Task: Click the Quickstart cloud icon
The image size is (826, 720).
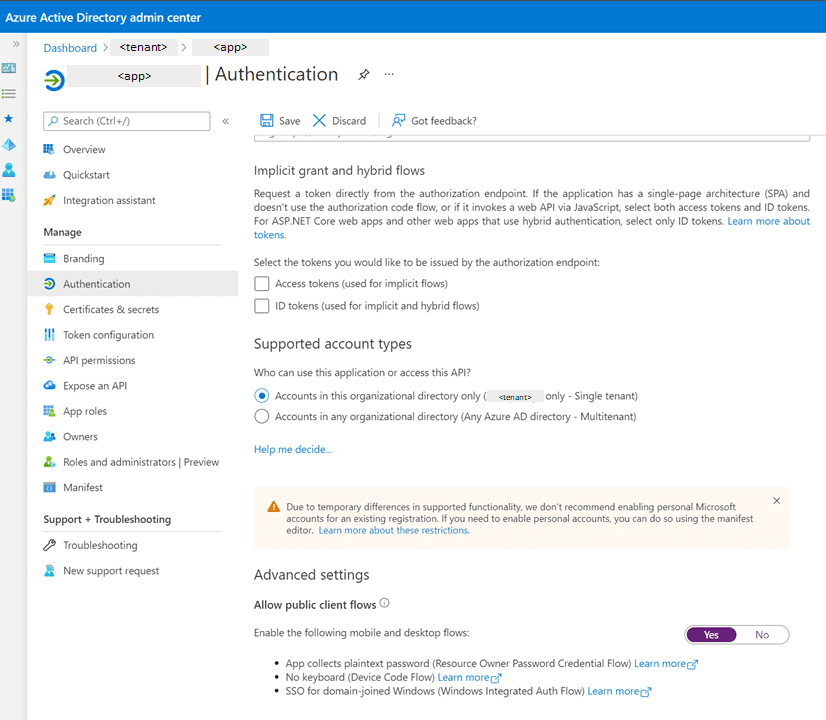Action: point(49,175)
